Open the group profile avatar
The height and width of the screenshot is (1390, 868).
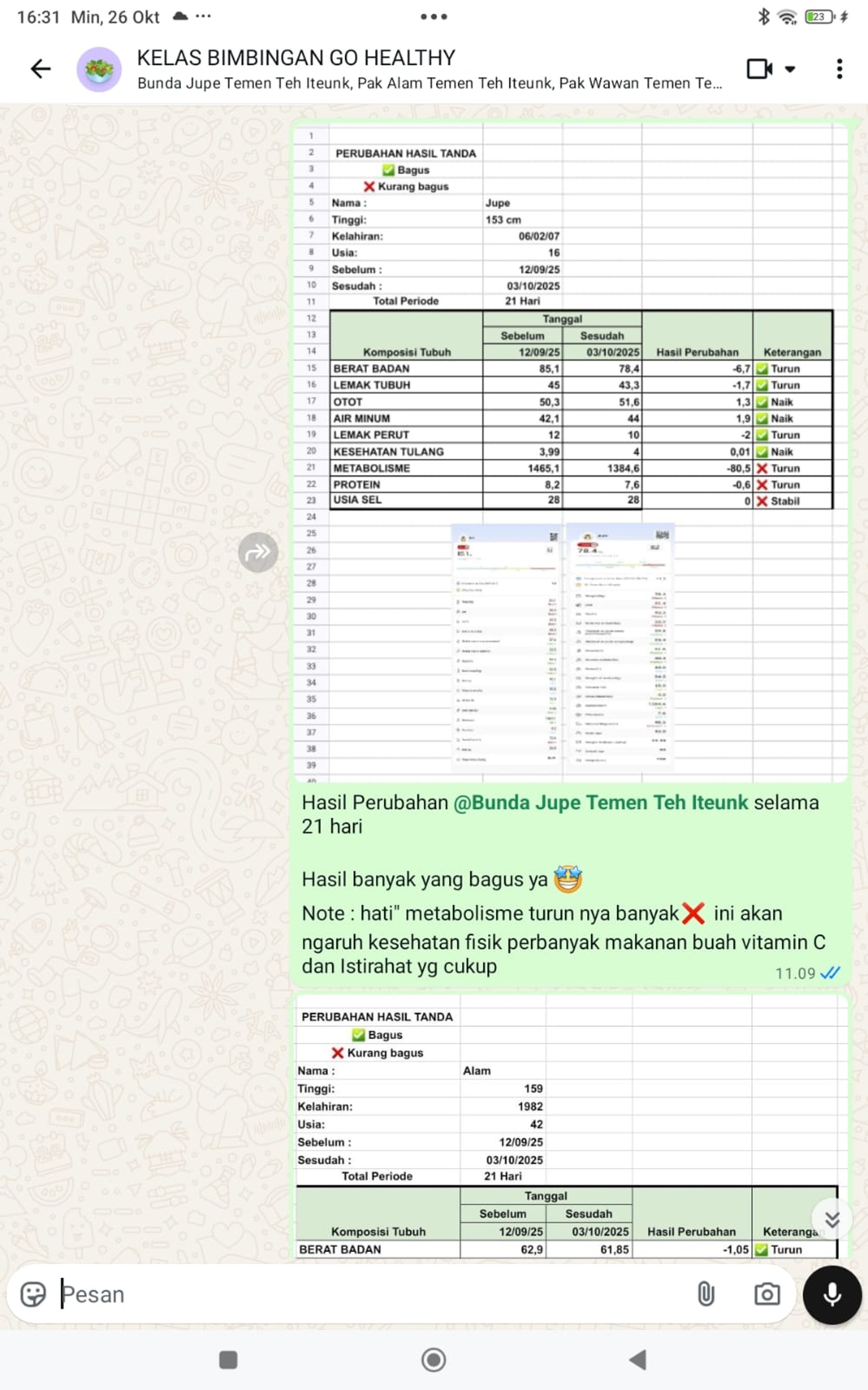click(x=99, y=70)
